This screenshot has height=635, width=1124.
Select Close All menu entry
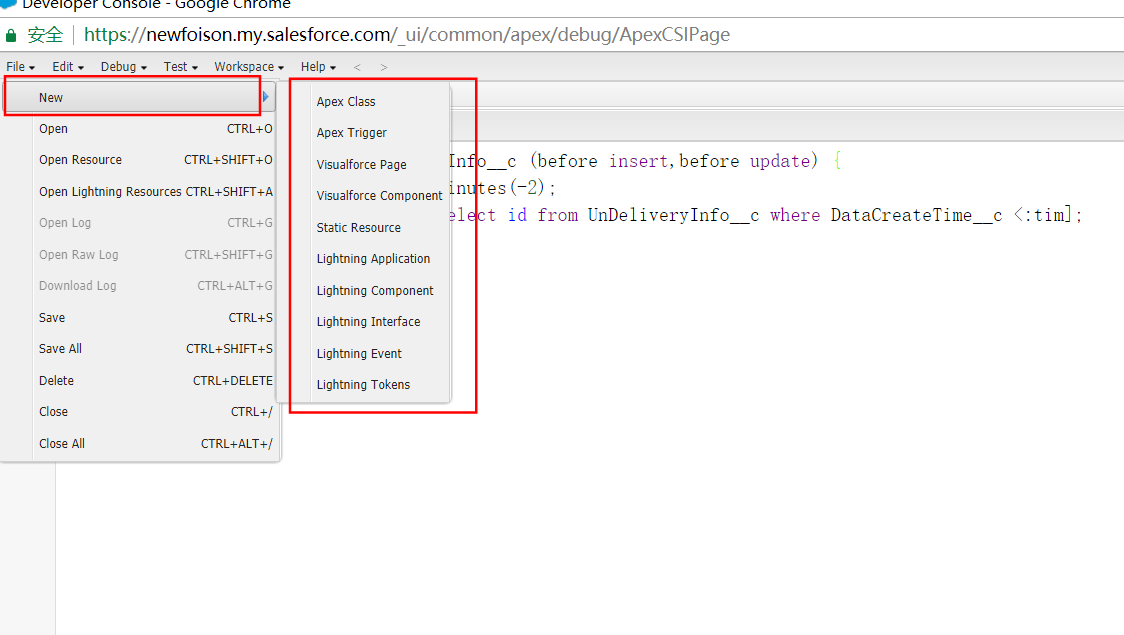140,444
